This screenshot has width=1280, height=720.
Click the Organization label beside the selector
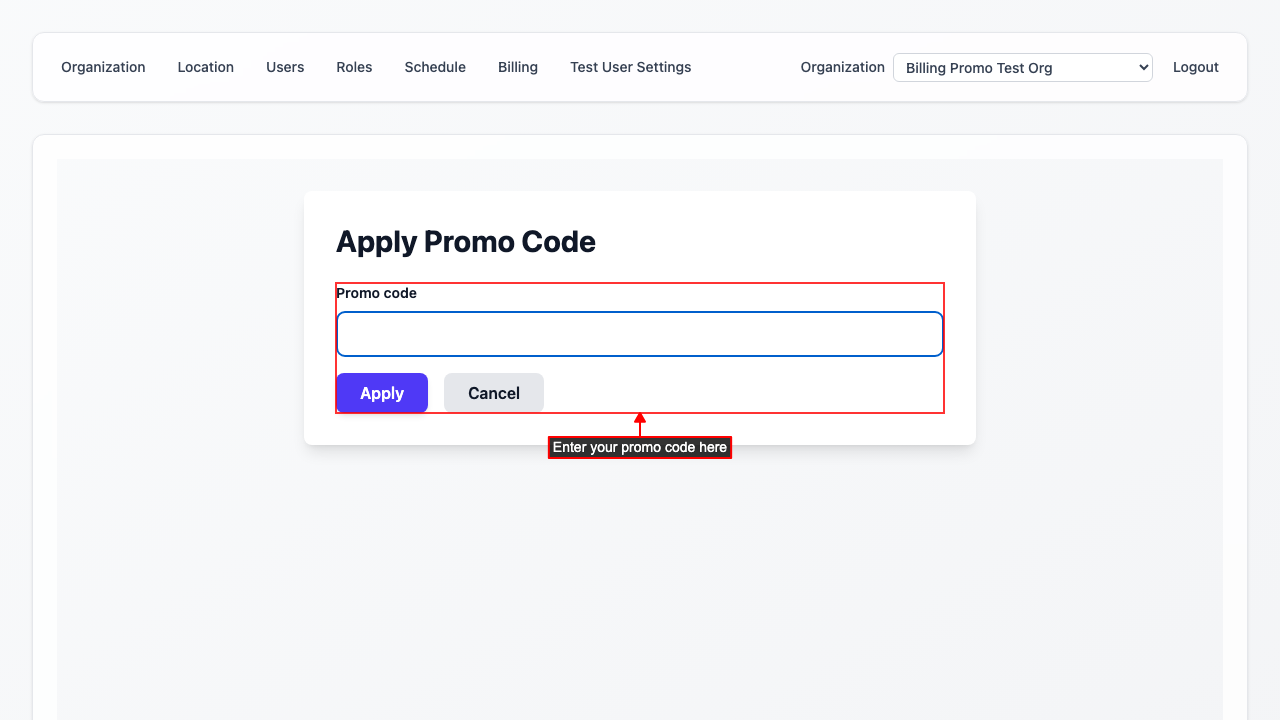coord(842,67)
